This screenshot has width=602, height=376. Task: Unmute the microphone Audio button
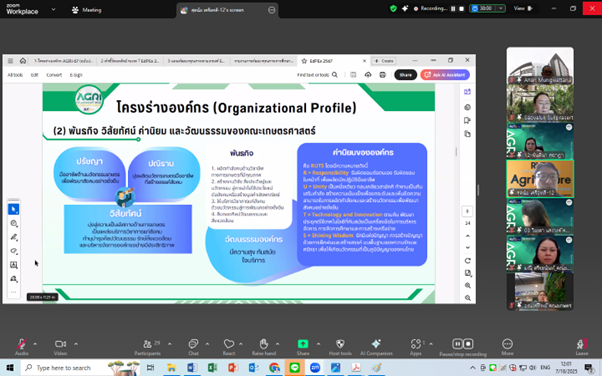coord(22,346)
